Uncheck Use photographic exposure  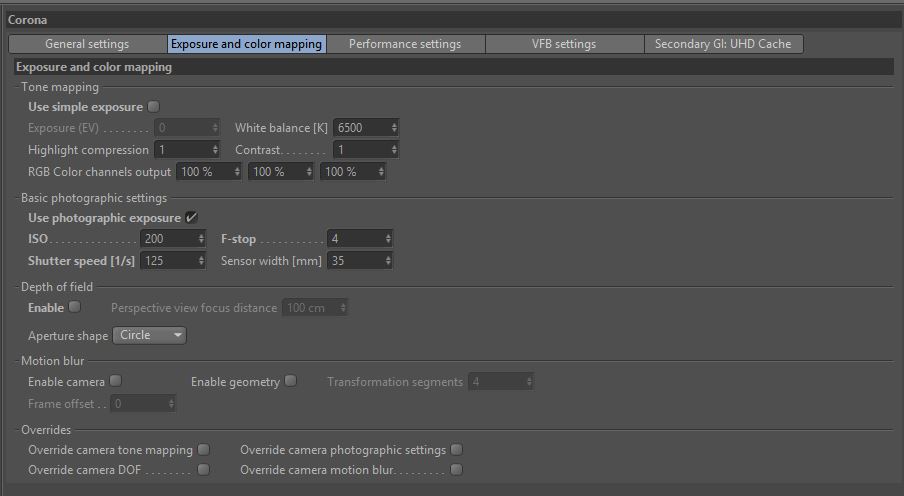point(191,218)
